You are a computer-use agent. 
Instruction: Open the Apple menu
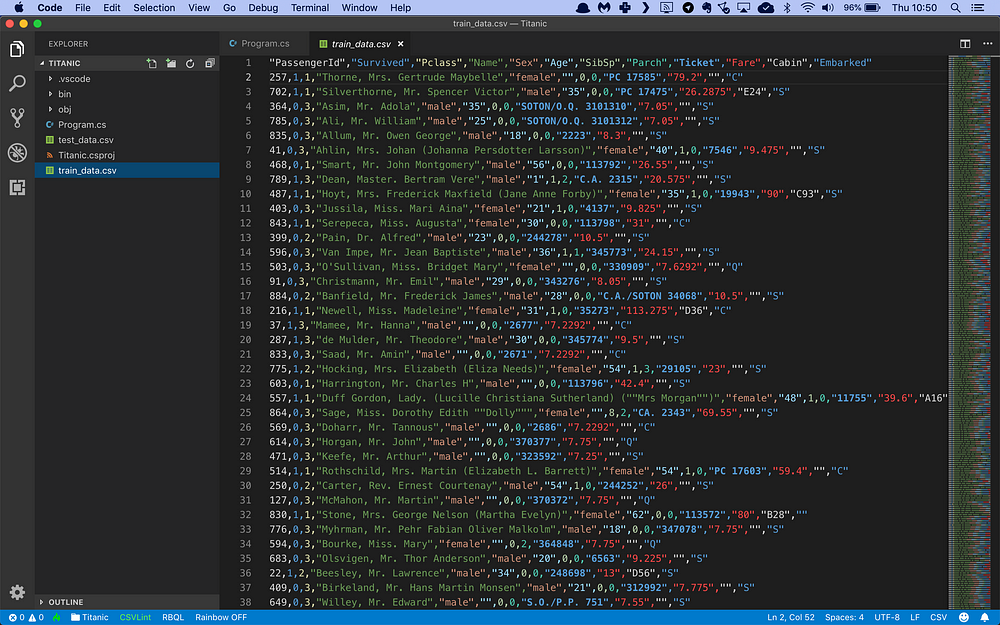18,8
